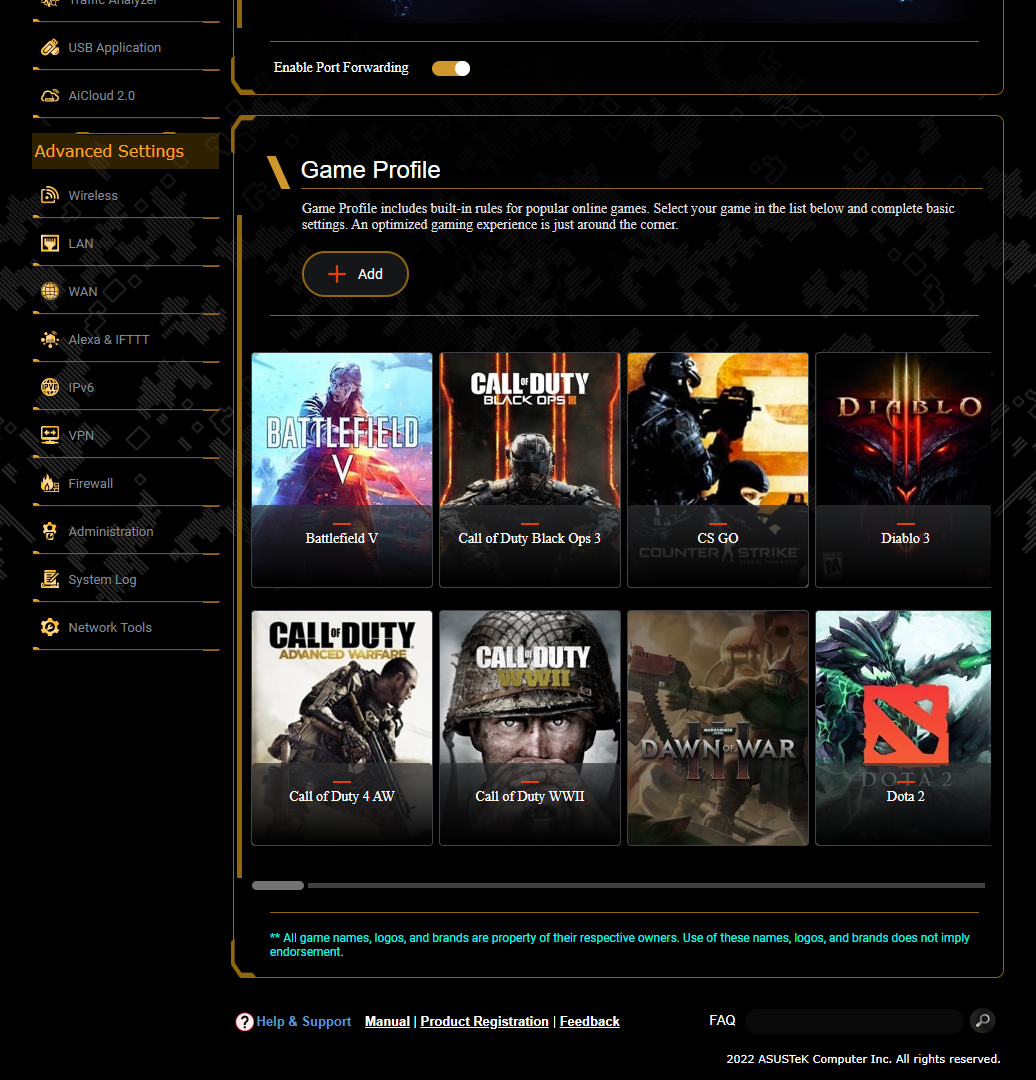Click the System Log notepad icon
Screen dimensions: 1036x1080
(x=50, y=579)
